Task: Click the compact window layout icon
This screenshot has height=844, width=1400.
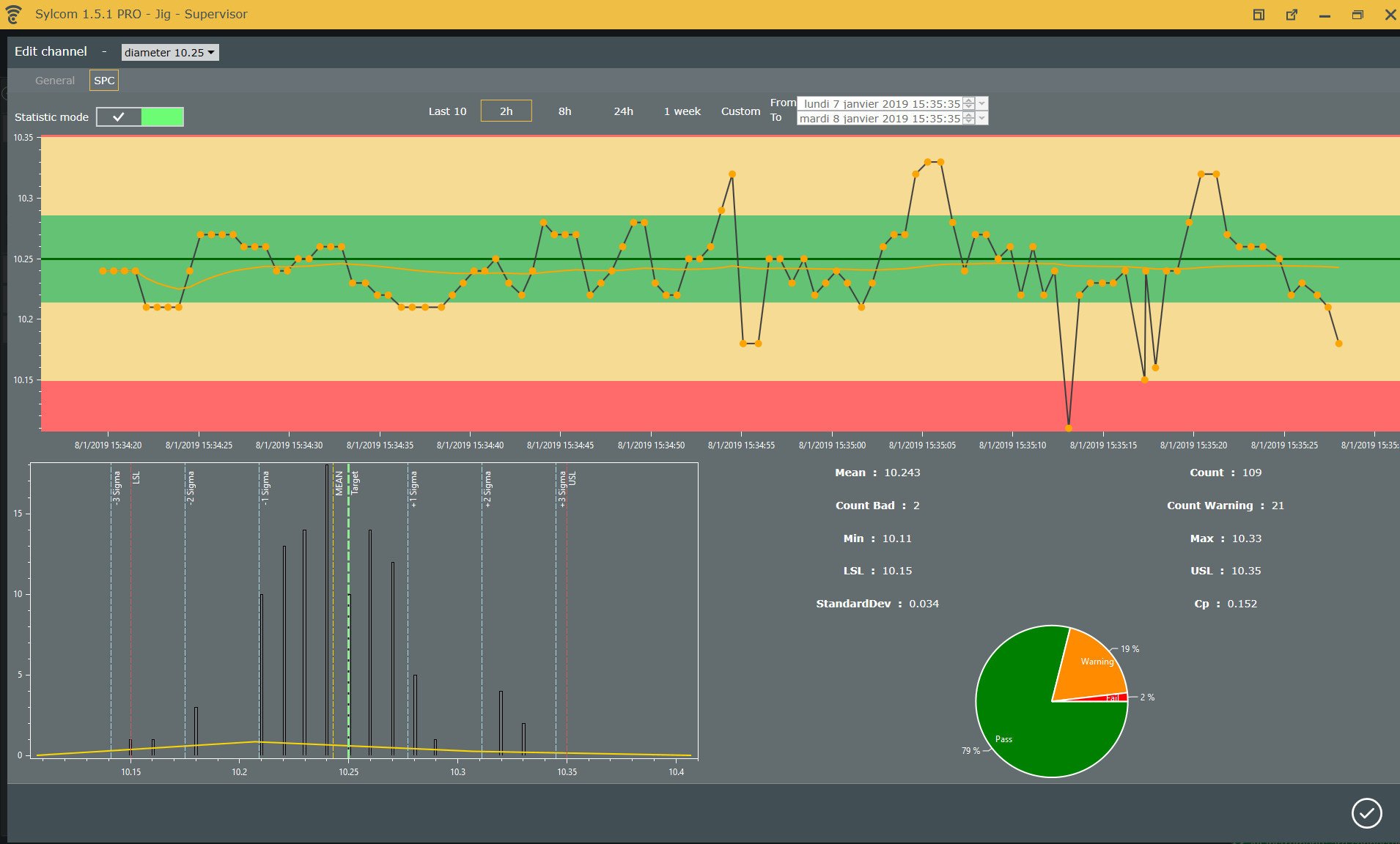Action: tap(1259, 15)
